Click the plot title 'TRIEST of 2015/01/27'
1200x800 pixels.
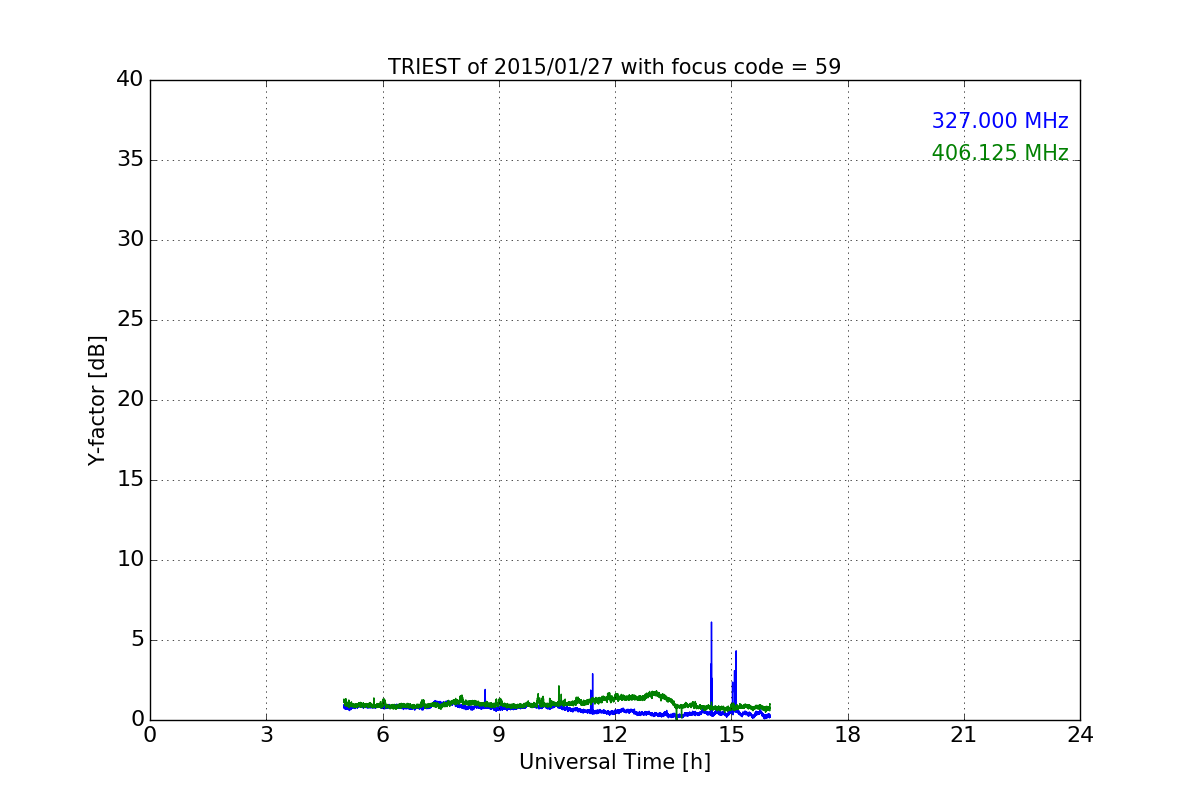(614, 67)
